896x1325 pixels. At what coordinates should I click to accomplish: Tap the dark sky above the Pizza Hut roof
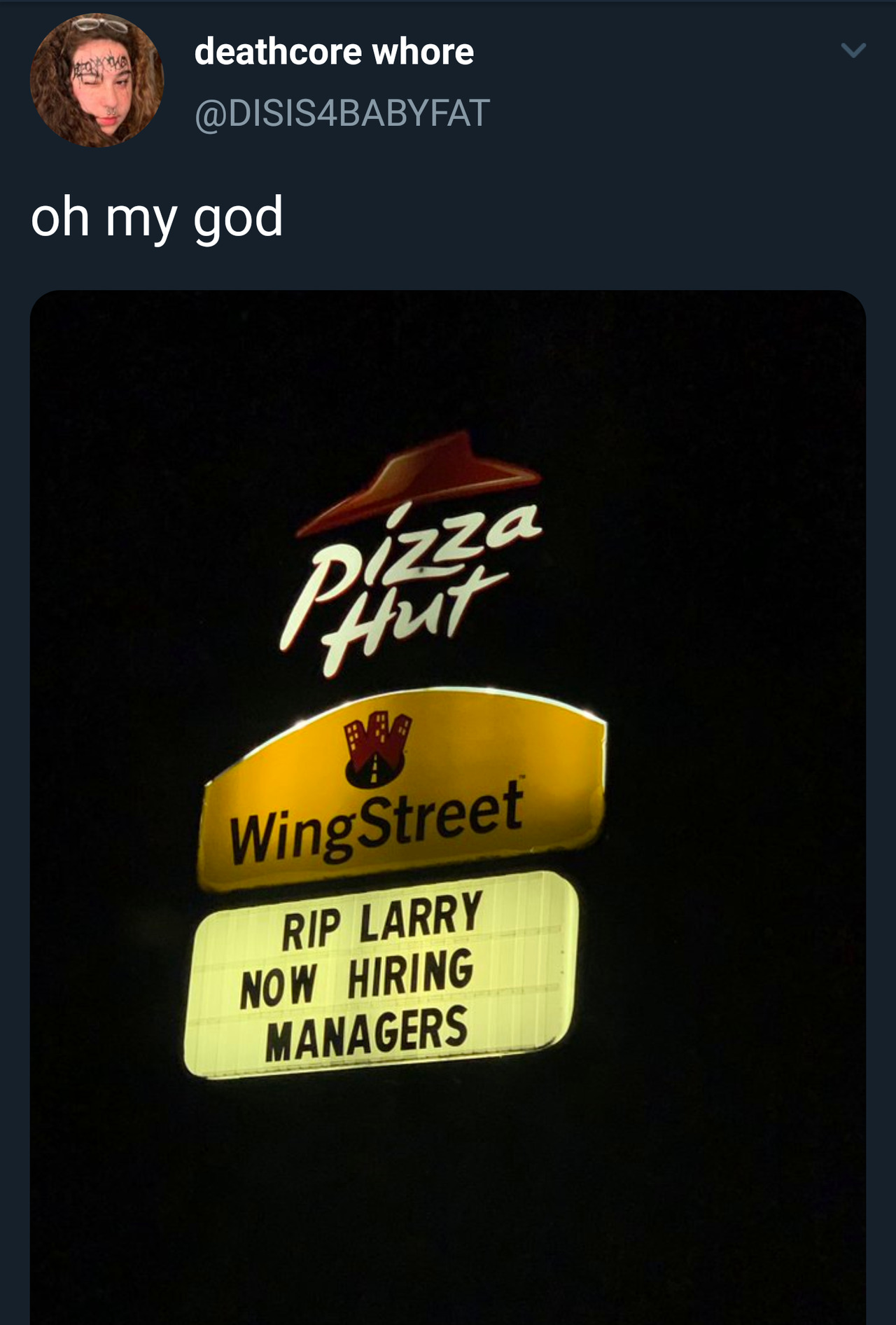448,364
